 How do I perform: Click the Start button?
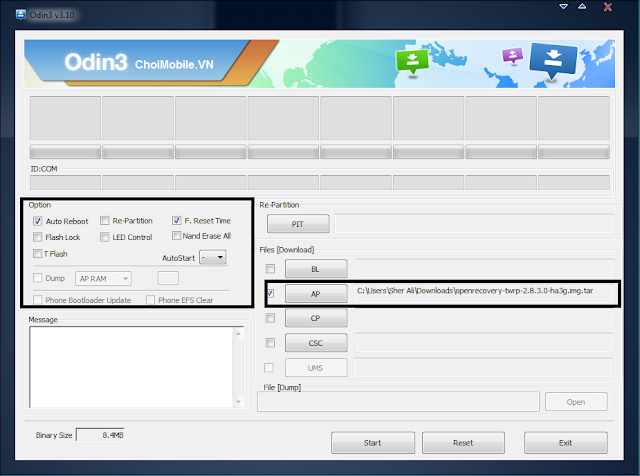pyautogui.click(x=373, y=443)
